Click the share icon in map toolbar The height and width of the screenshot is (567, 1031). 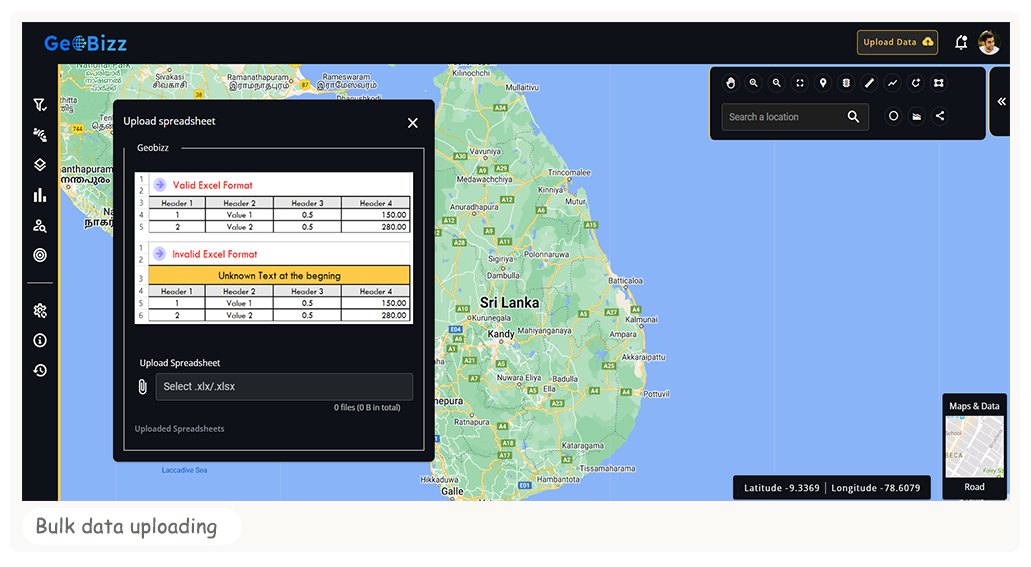click(940, 116)
